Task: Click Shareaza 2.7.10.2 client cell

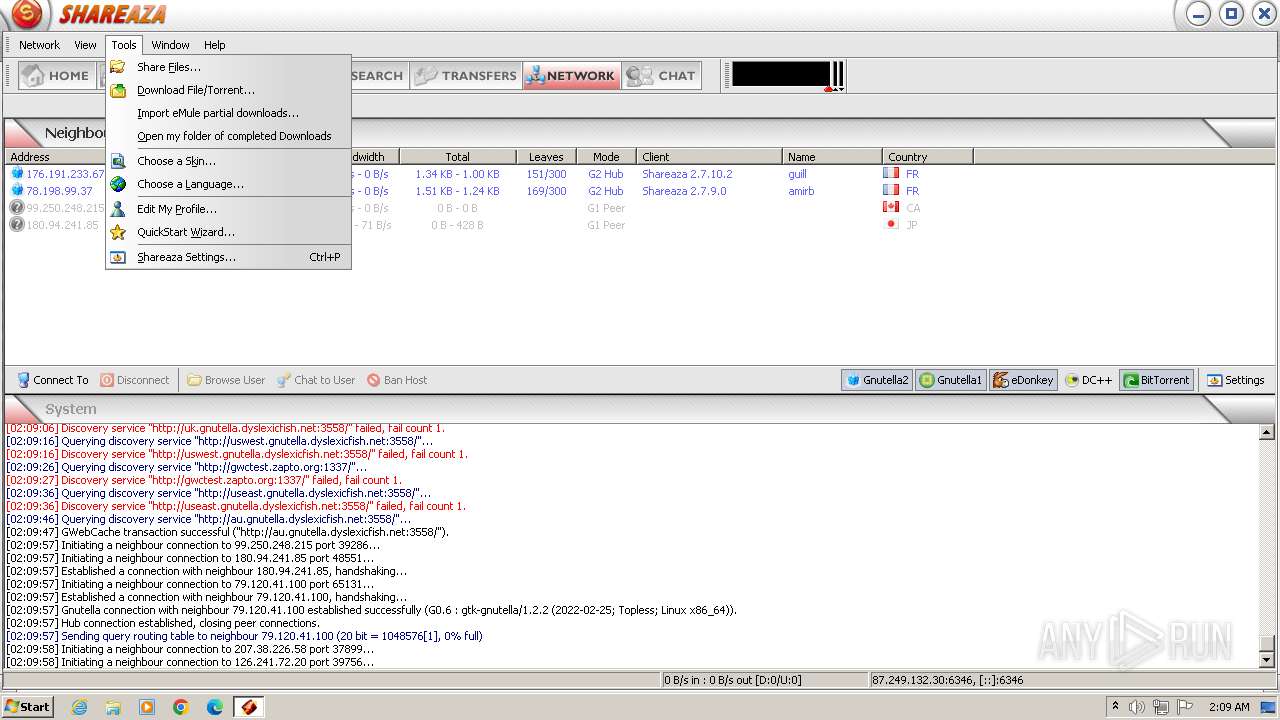Action: pyautogui.click(x=687, y=174)
